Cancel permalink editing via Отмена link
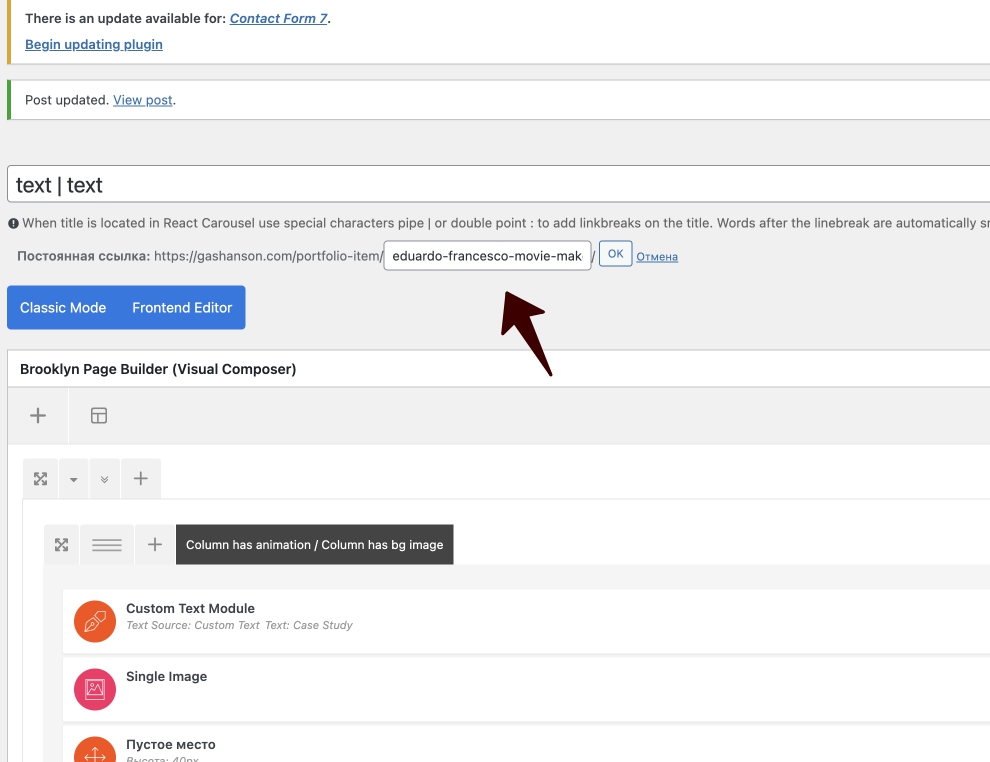The image size is (990, 762). coord(657,257)
